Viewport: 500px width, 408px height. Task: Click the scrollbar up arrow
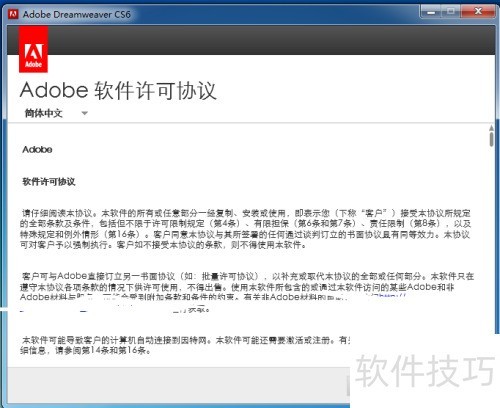point(491,128)
